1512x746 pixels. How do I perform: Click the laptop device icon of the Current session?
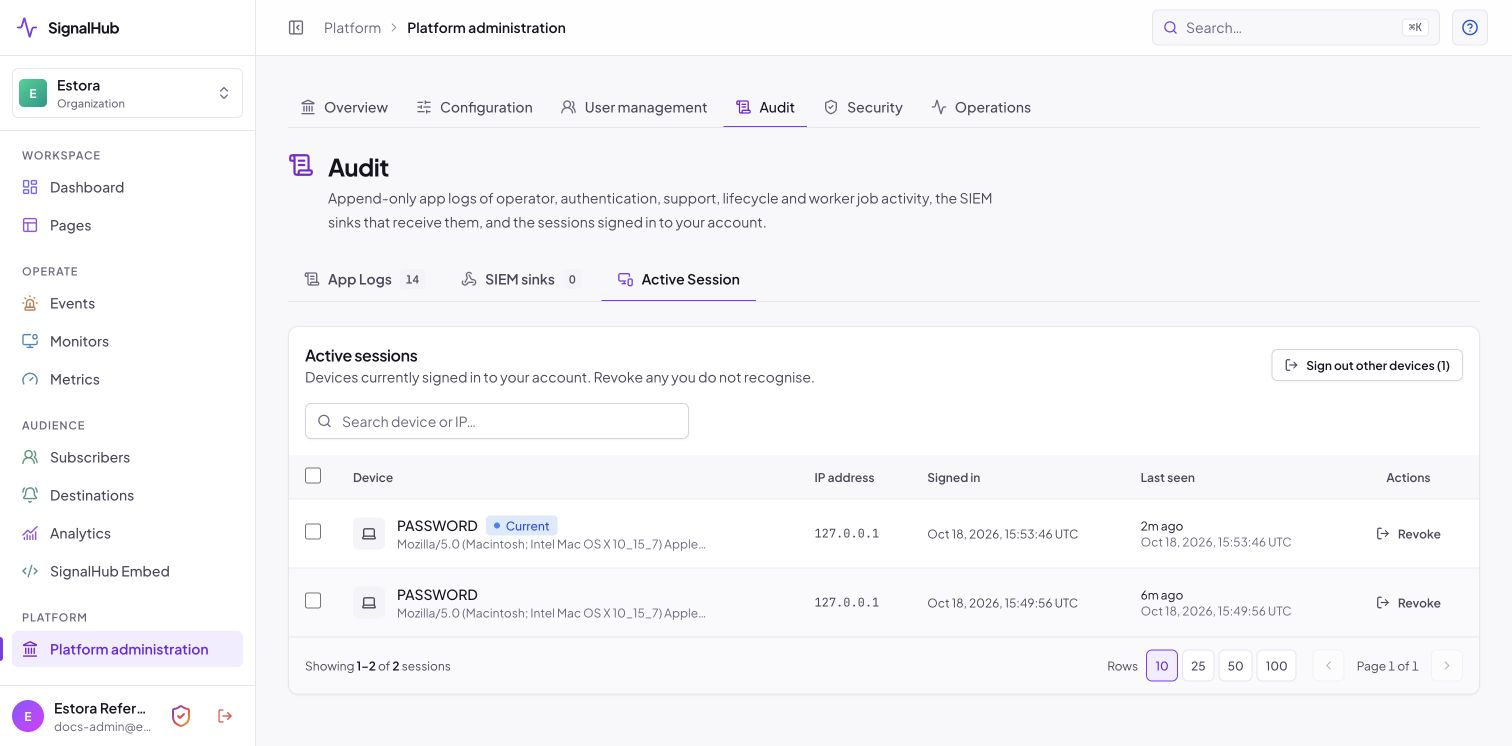coord(369,534)
